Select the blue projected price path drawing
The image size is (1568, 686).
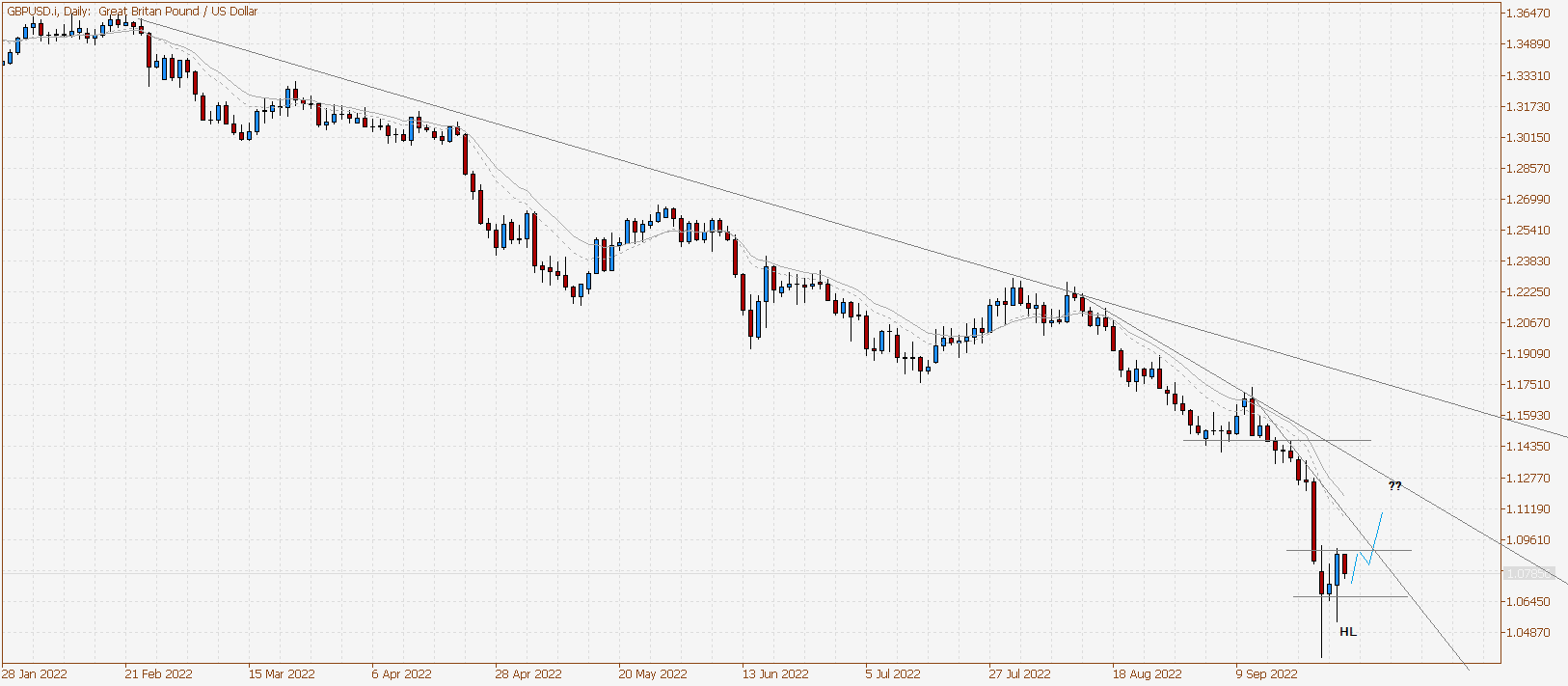tap(1367, 548)
